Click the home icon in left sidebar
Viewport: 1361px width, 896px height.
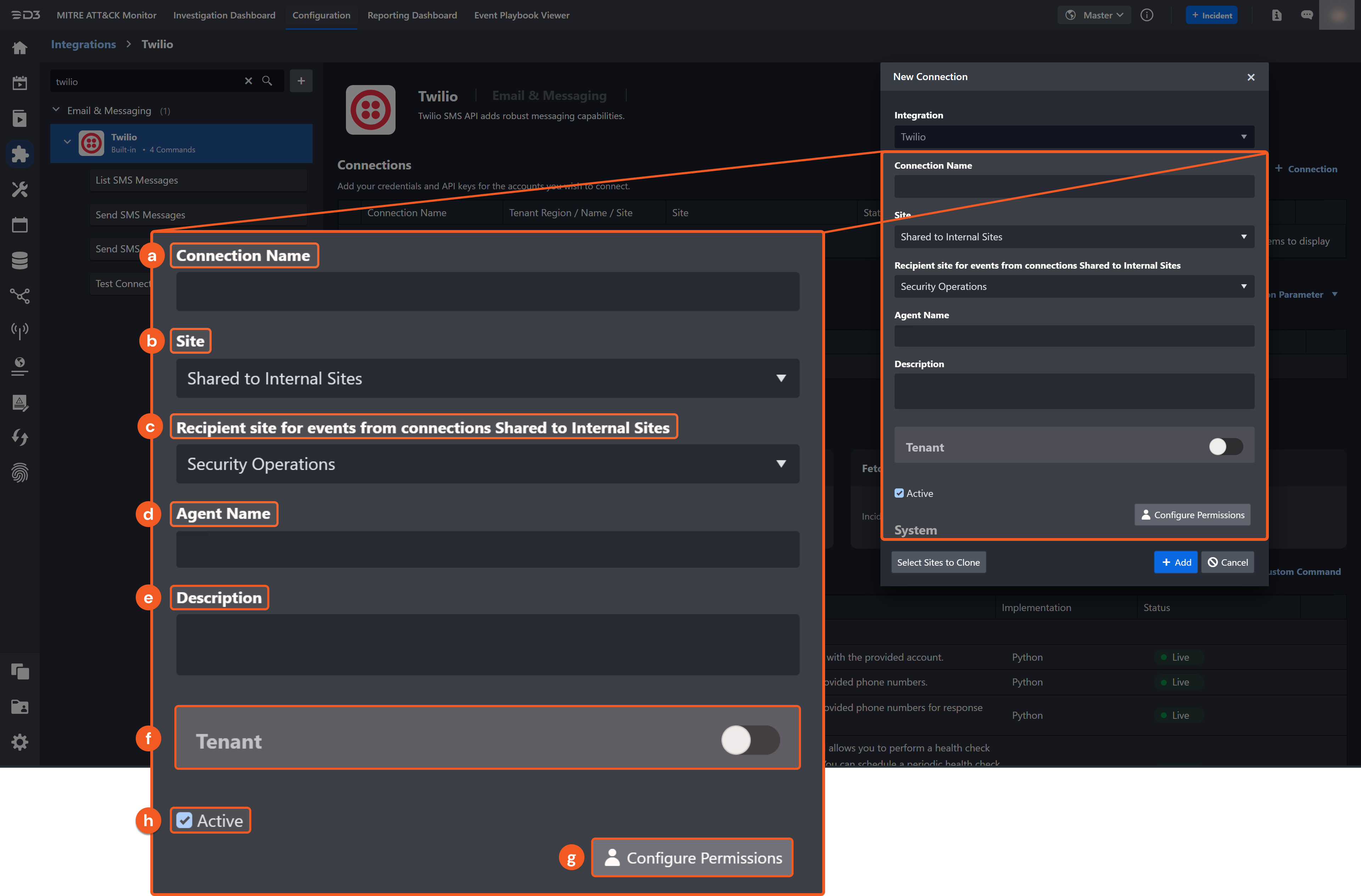click(19, 47)
